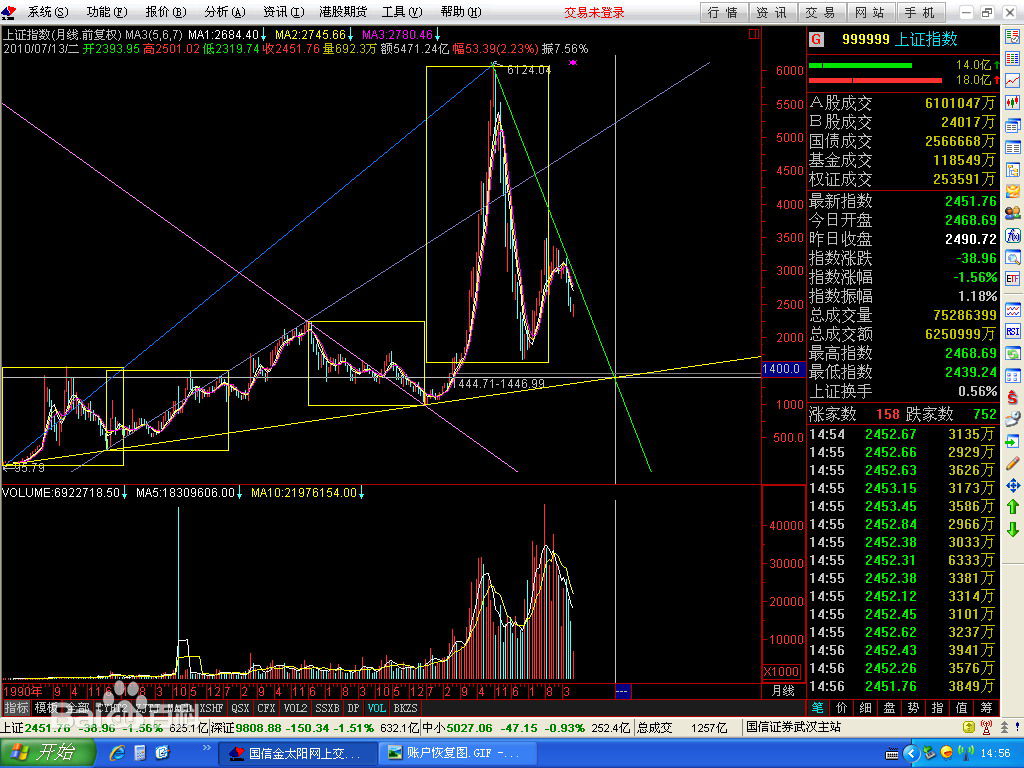Click the small red box icon at chart corner
The height and width of the screenshot is (768, 1024).
click(x=754, y=33)
